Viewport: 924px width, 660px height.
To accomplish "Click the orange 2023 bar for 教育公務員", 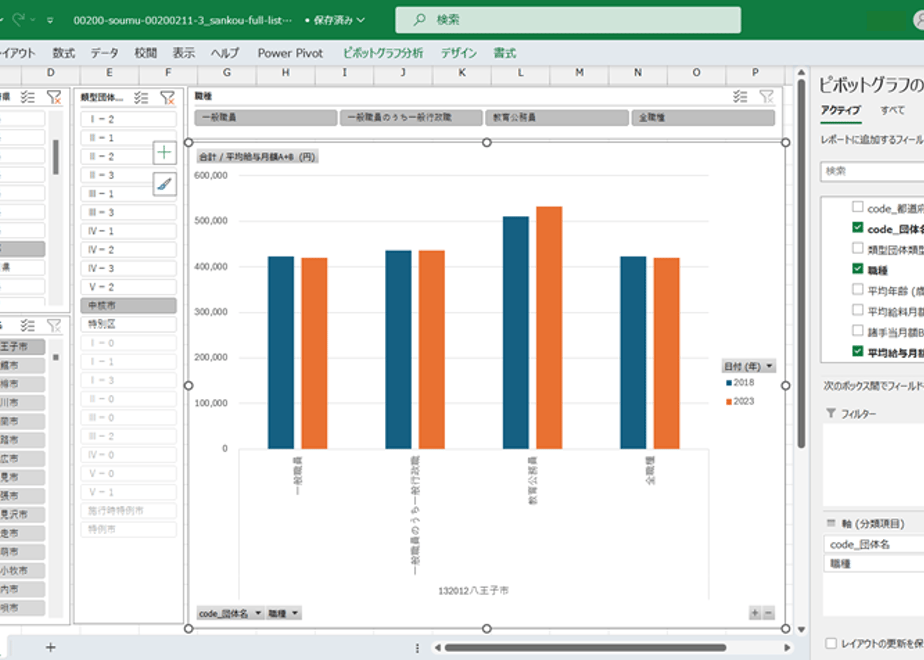I will tap(549, 328).
